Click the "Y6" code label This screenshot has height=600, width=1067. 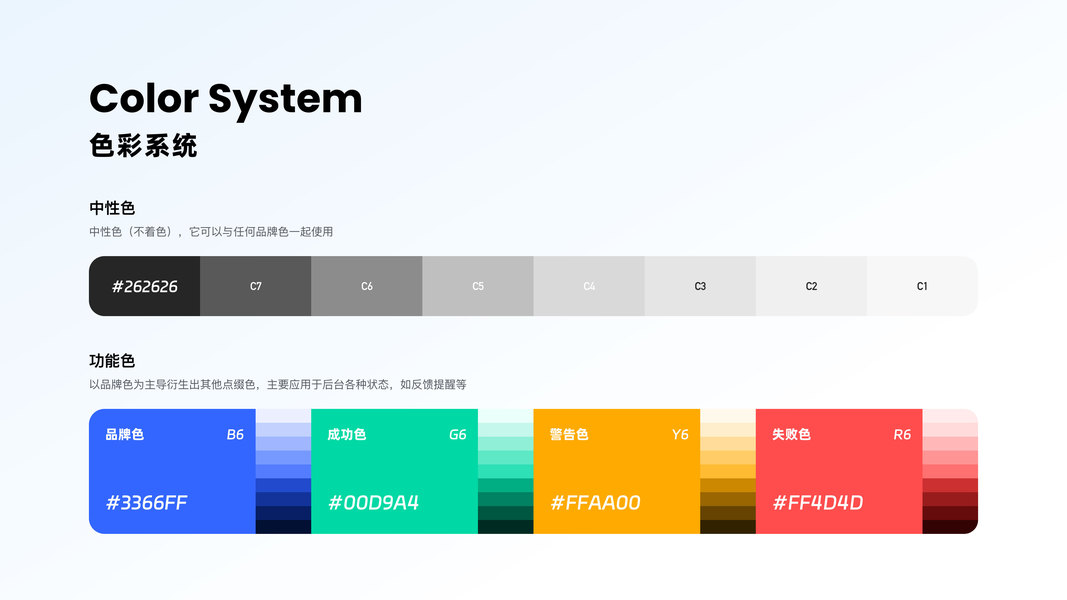click(680, 434)
